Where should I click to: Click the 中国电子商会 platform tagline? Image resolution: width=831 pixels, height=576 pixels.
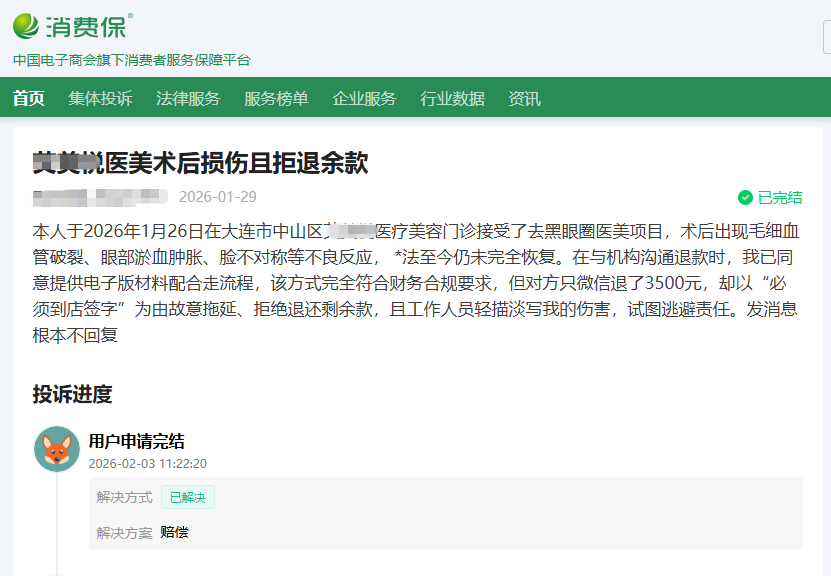coord(131,60)
